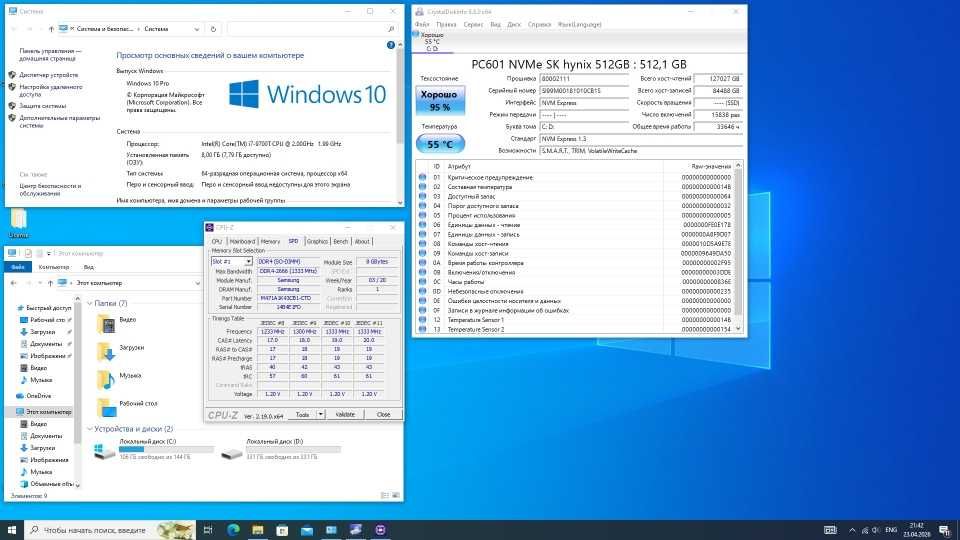Collapse the Устройства и диски group
Screen dimensions: 960x540
(90, 429)
